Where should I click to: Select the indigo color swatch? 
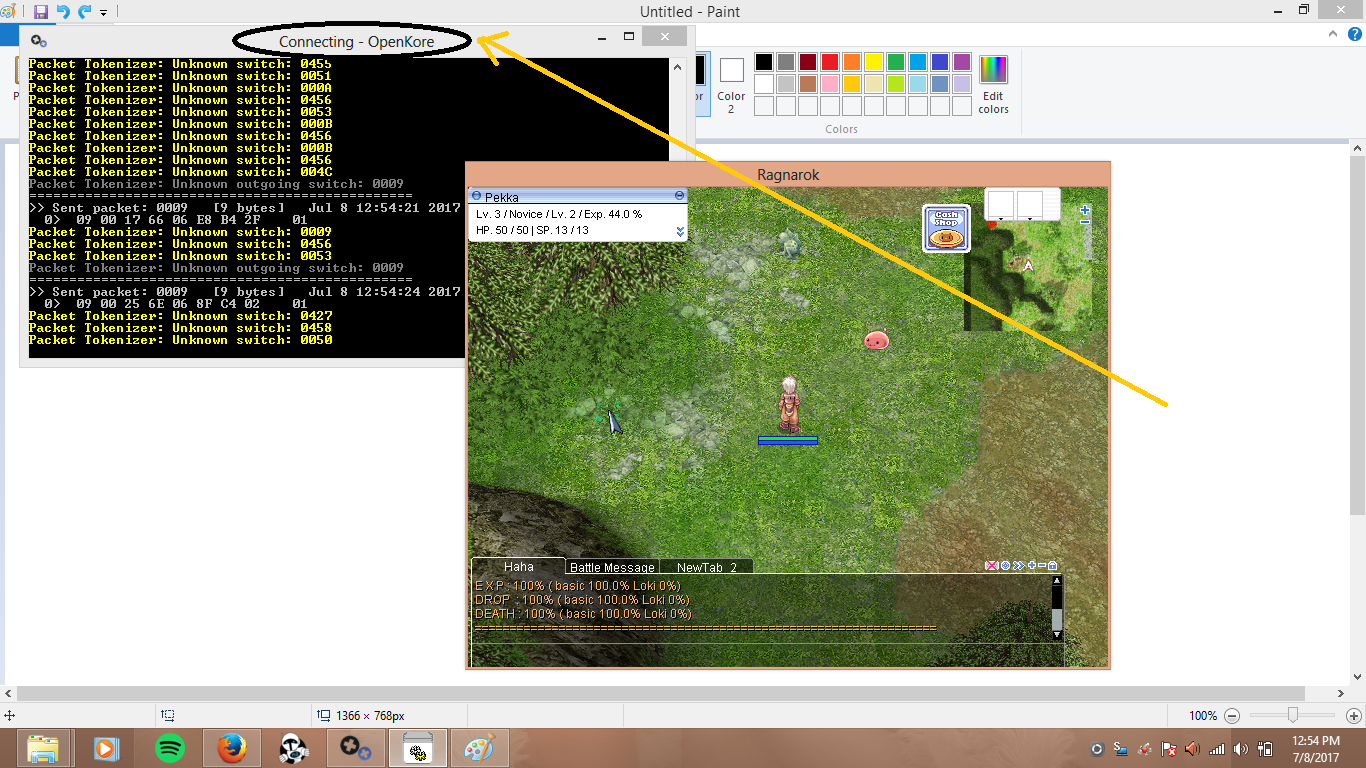click(940, 62)
